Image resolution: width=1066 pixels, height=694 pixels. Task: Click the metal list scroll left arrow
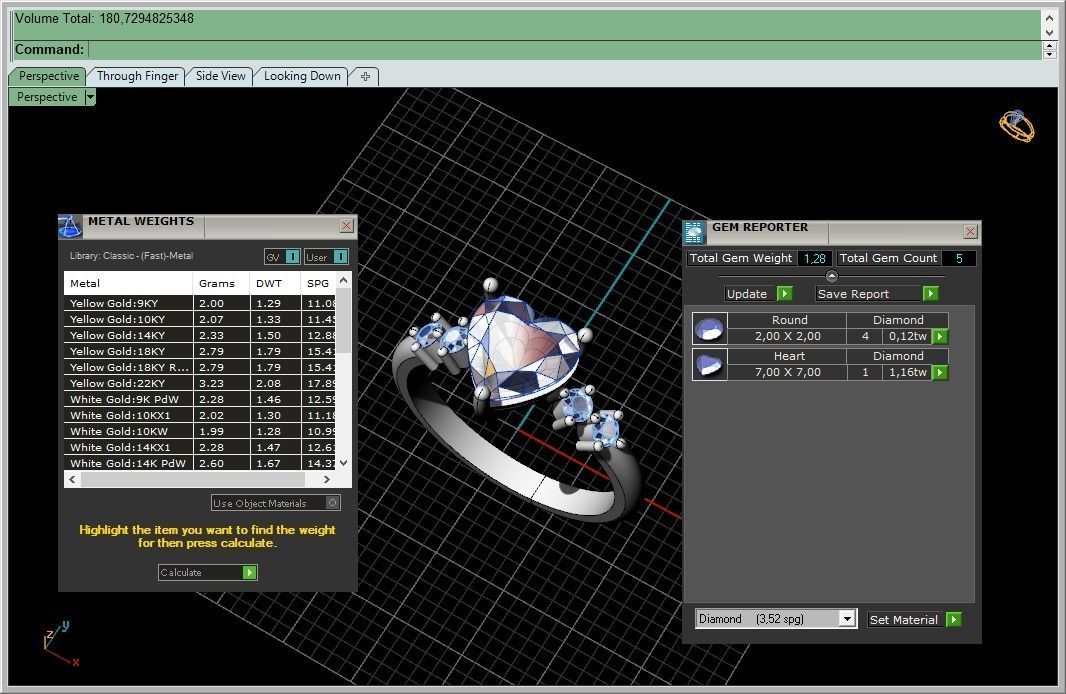(73, 479)
